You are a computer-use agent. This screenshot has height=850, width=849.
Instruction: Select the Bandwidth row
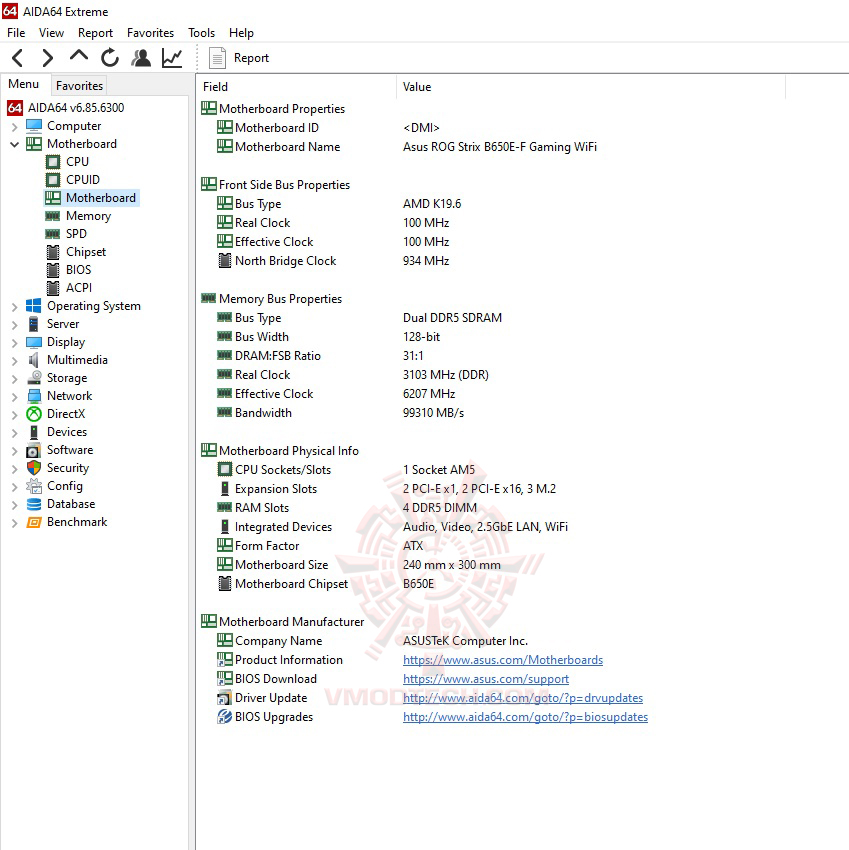(x=340, y=413)
